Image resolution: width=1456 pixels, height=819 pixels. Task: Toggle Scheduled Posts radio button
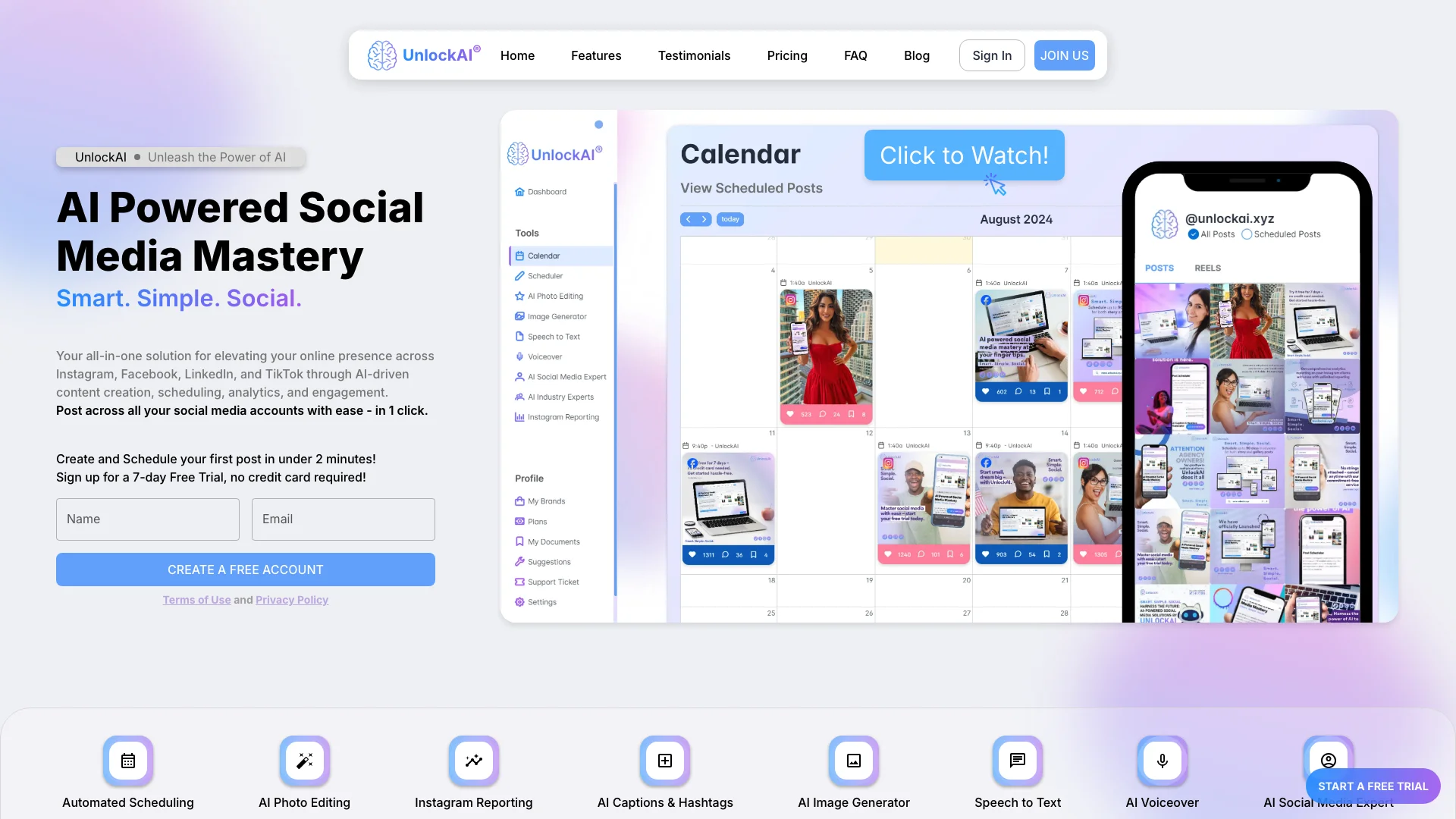(x=1246, y=234)
